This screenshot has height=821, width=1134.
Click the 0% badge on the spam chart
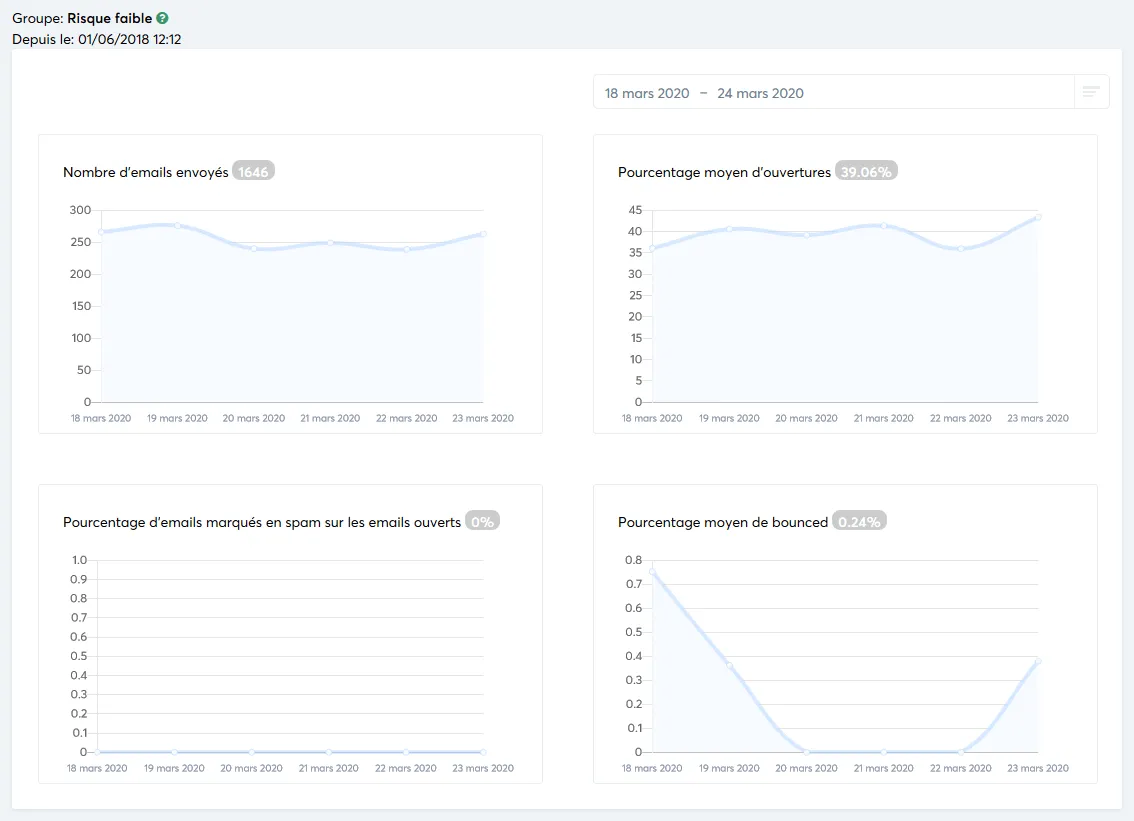[x=484, y=520]
